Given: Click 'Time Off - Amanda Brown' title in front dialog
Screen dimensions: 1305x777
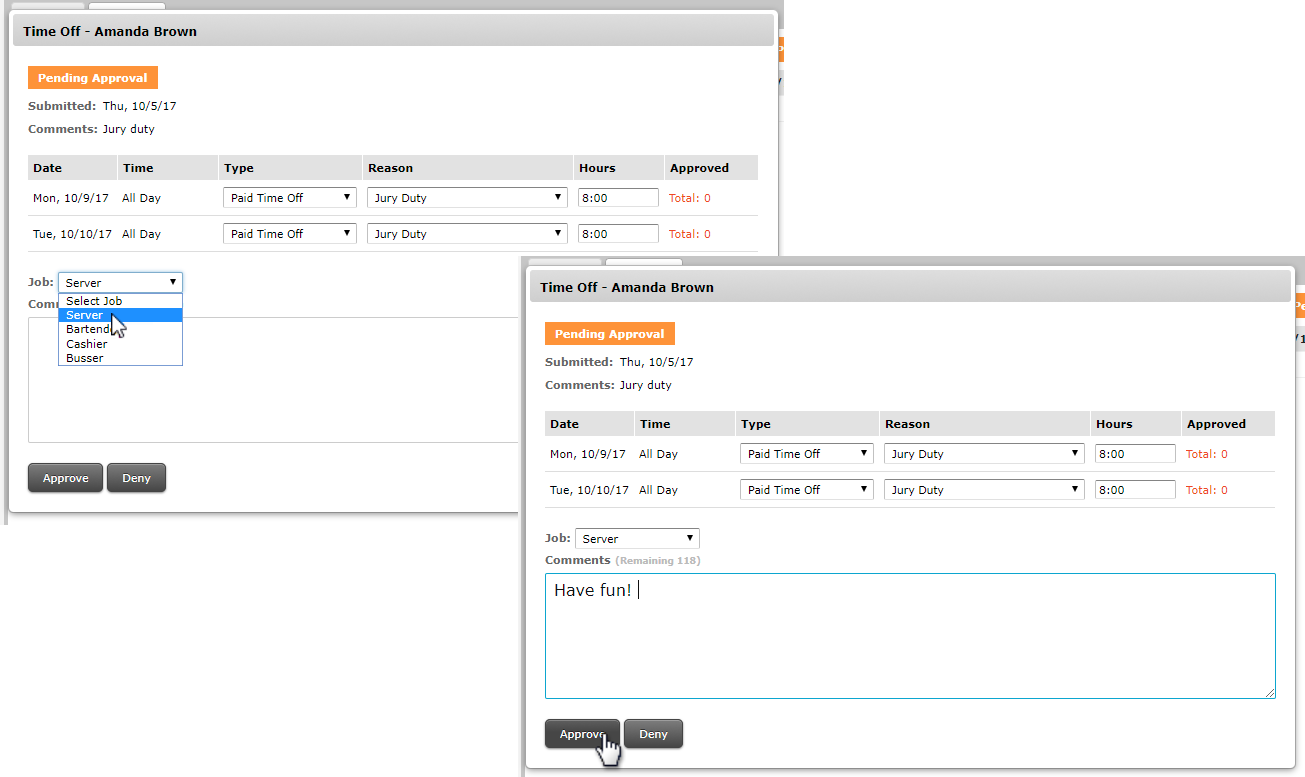Looking at the screenshot, I should click(627, 287).
